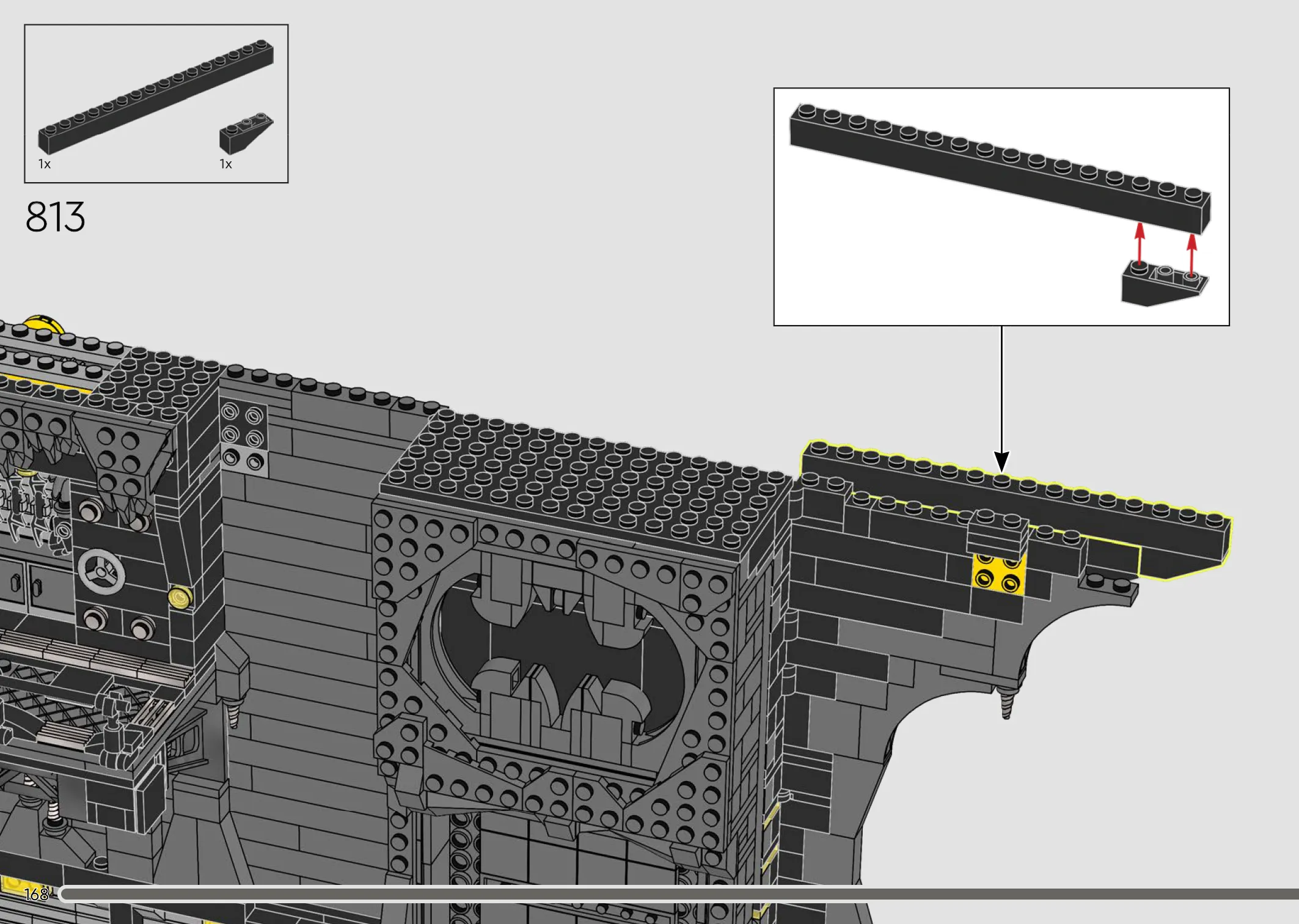
Task: Click the page number 168
Action: (x=36, y=894)
